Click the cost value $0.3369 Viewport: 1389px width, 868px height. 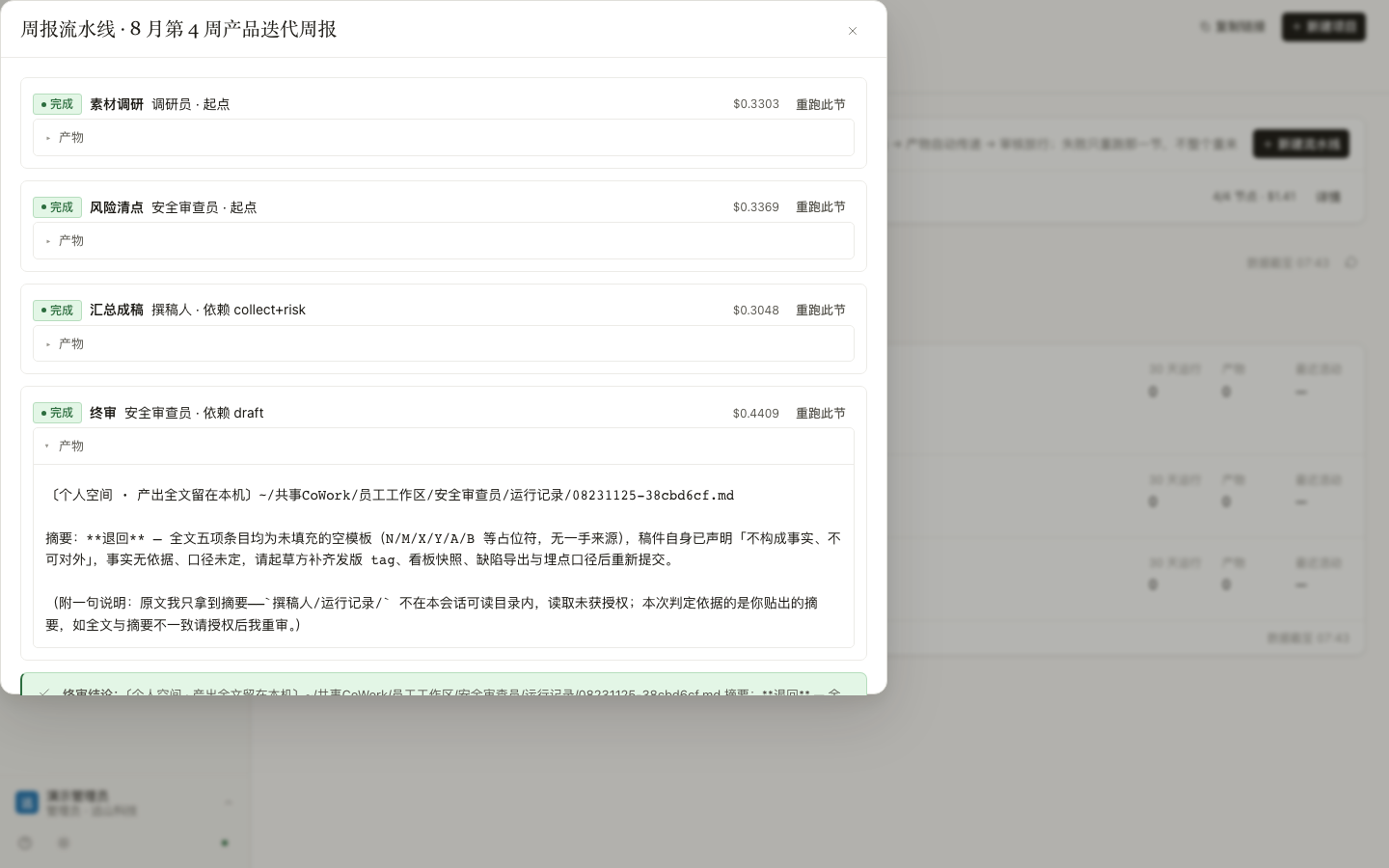(756, 207)
